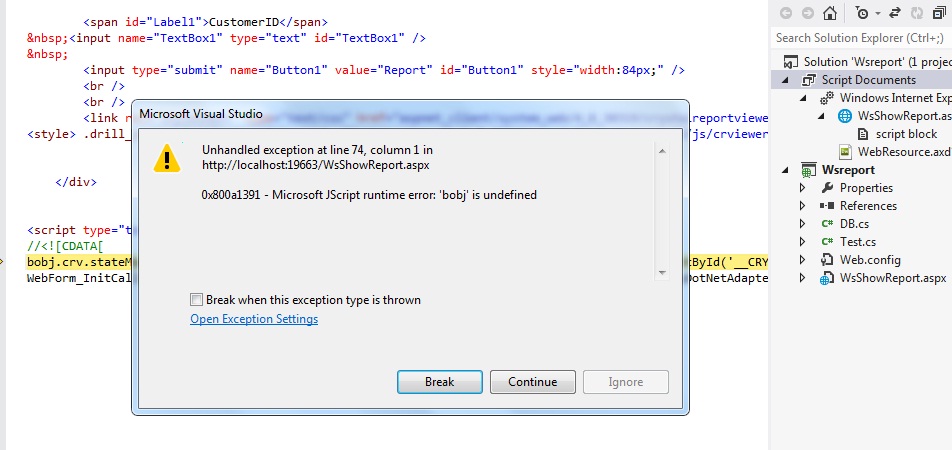Click the C# icon of Test.cs

(827, 242)
